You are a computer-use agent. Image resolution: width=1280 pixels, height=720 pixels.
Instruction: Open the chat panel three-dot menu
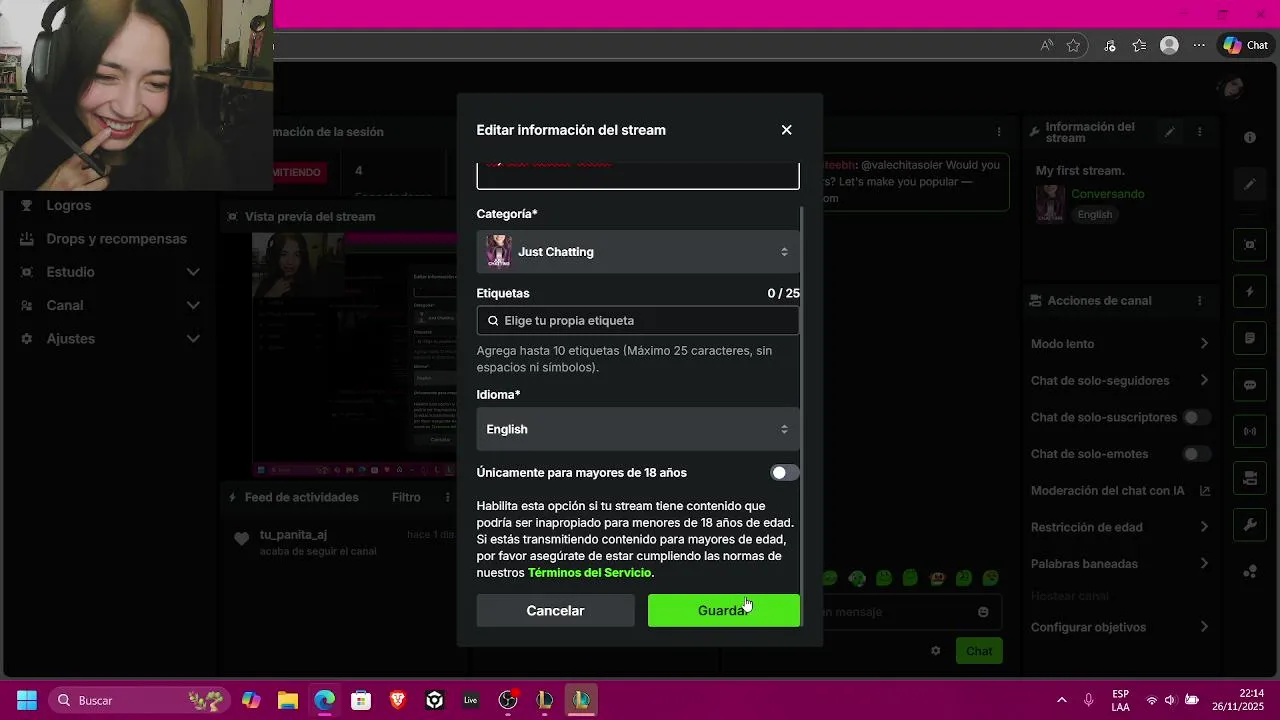(998, 132)
